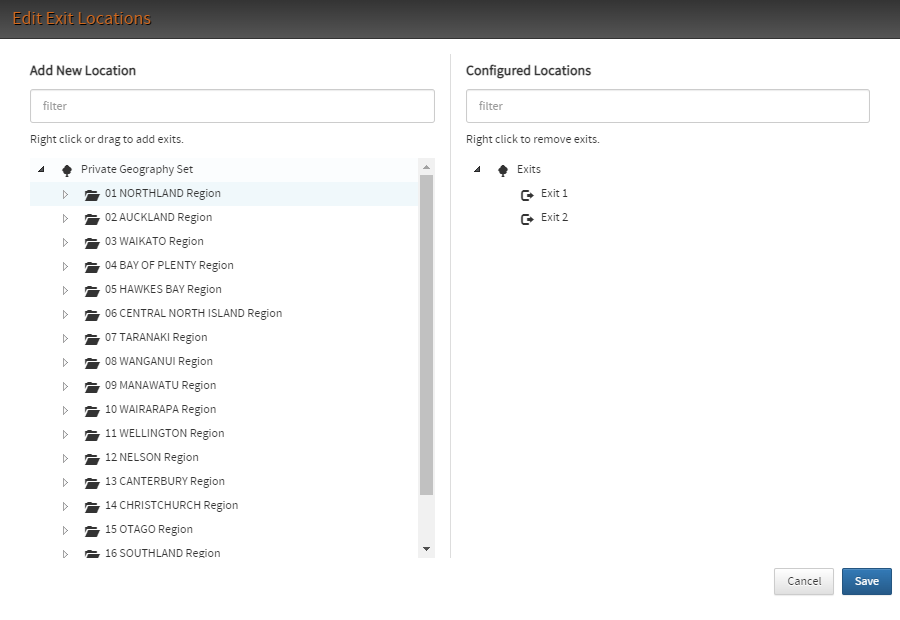Expand the 13 CANTERBURY Region node
The image size is (900, 620).
(65, 482)
